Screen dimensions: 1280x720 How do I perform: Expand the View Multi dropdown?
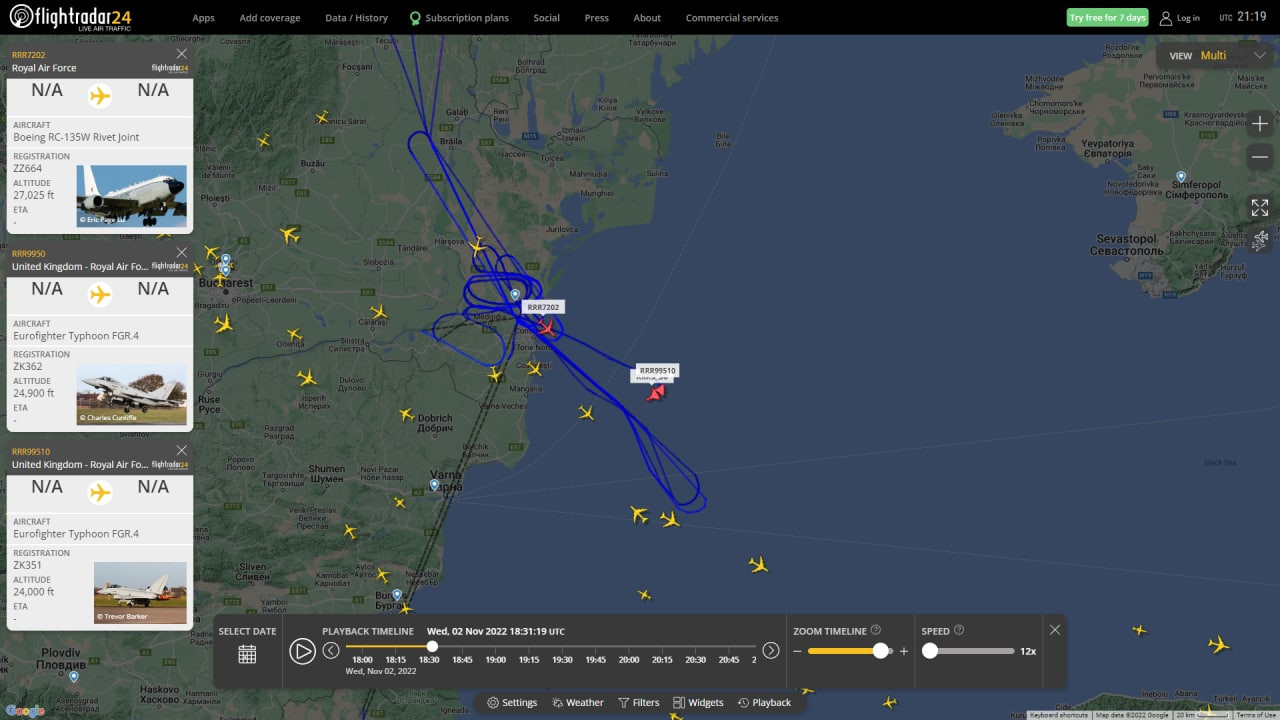click(x=1259, y=56)
